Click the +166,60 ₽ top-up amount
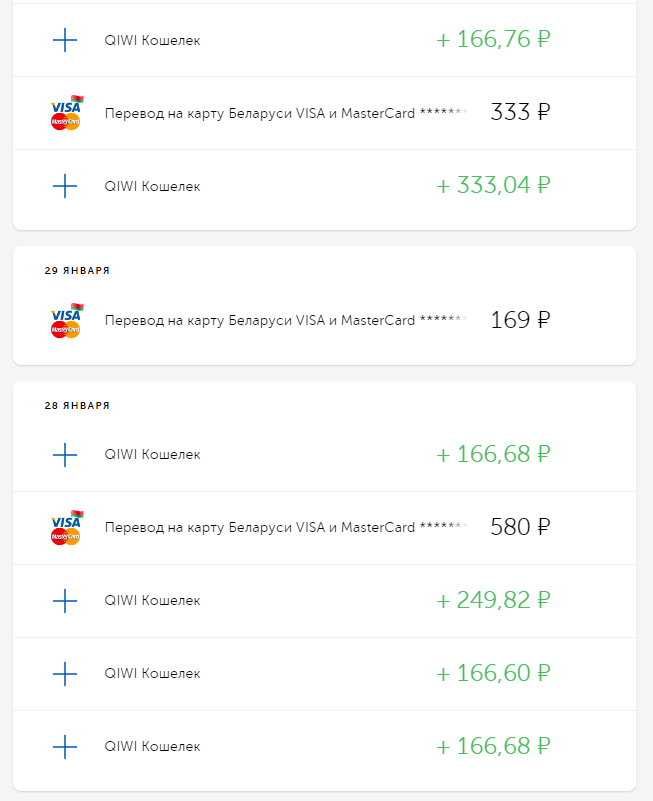 click(x=494, y=673)
